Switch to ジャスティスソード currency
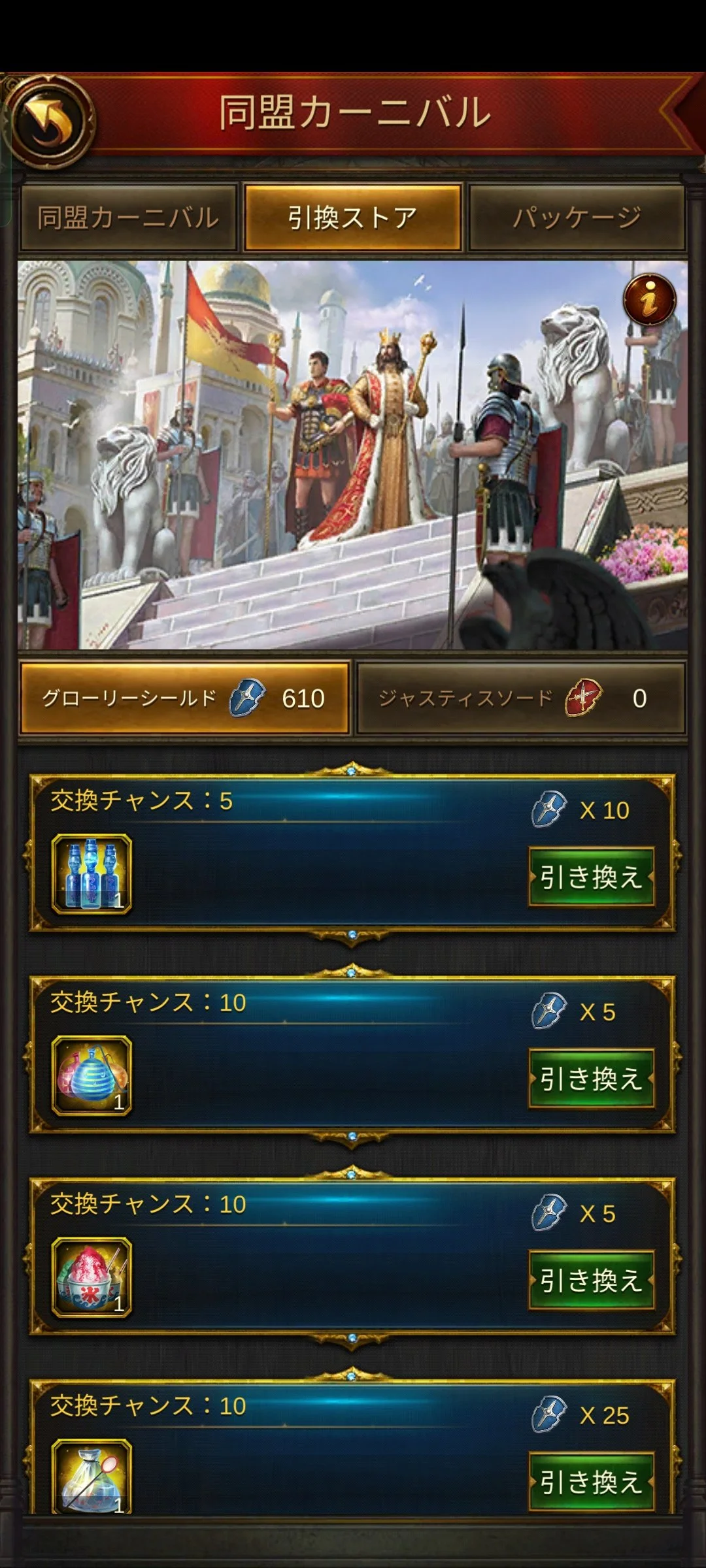Image resolution: width=706 pixels, height=1568 pixels. coord(521,698)
